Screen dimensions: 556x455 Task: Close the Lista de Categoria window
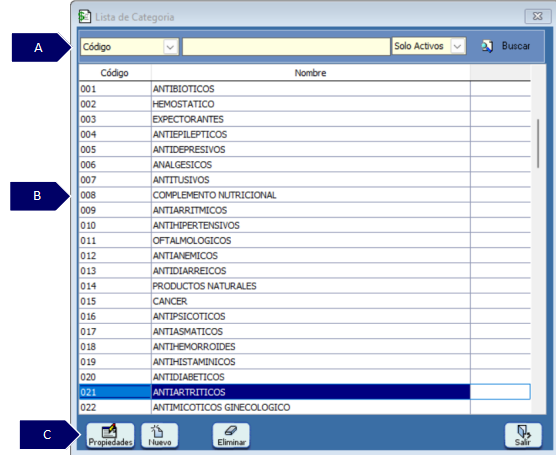click(538, 16)
